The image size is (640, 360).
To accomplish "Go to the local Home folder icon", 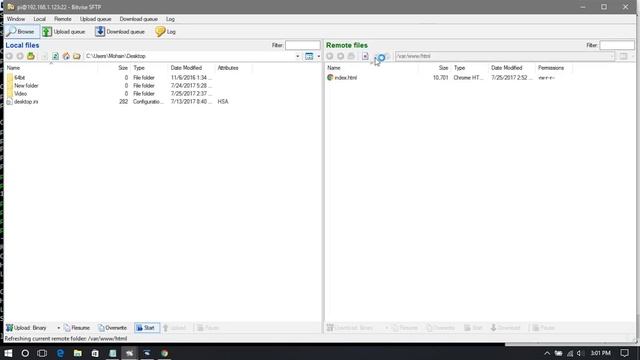I will tap(66, 56).
